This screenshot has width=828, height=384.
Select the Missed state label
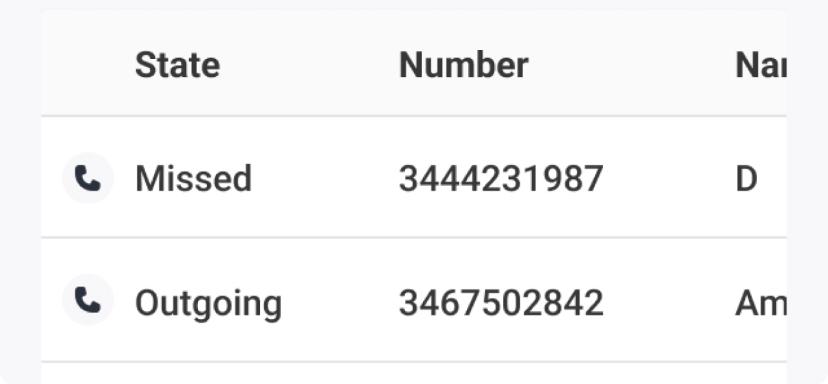pos(193,179)
